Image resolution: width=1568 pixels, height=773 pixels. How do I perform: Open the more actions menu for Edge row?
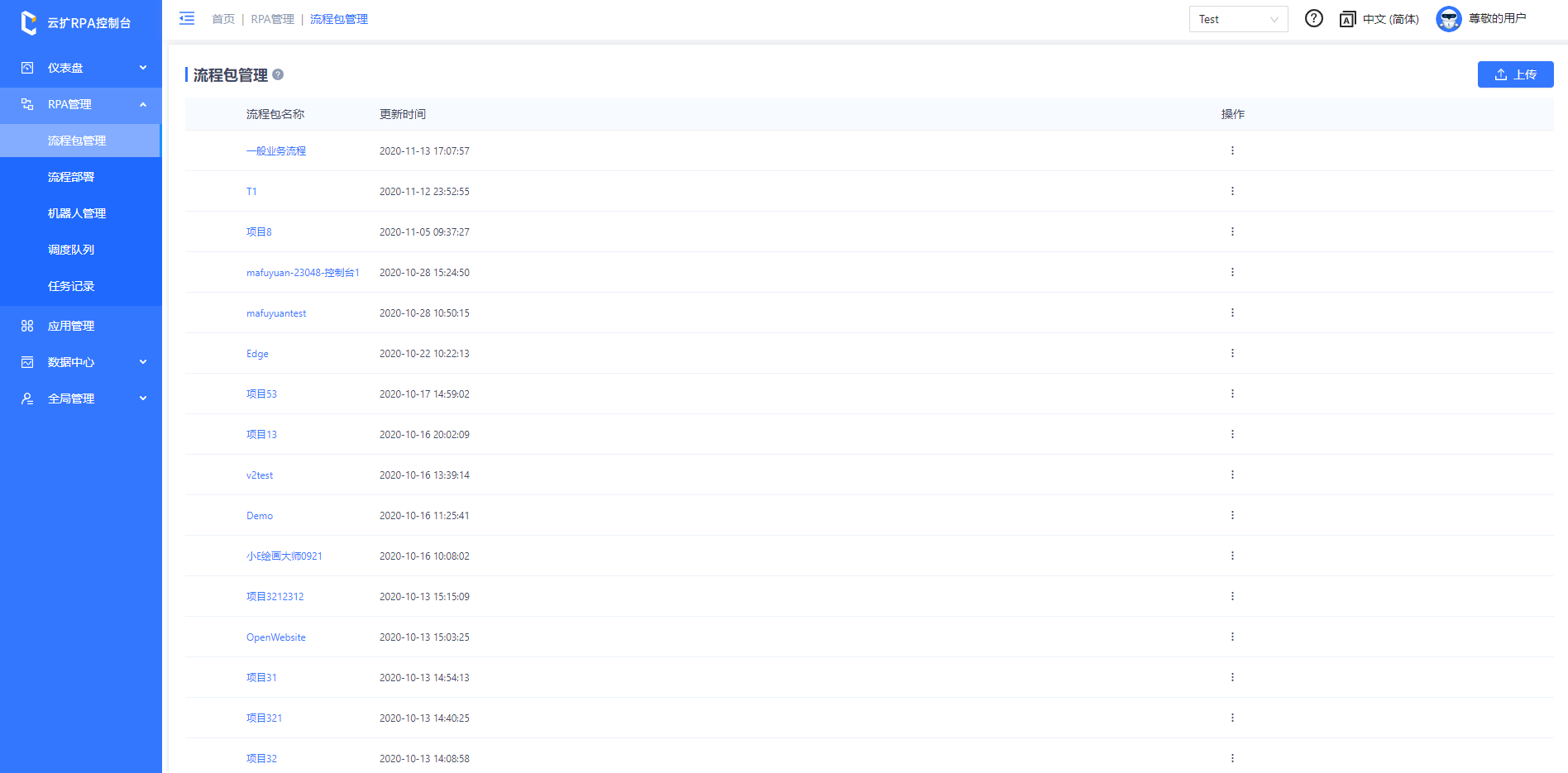(x=1232, y=353)
